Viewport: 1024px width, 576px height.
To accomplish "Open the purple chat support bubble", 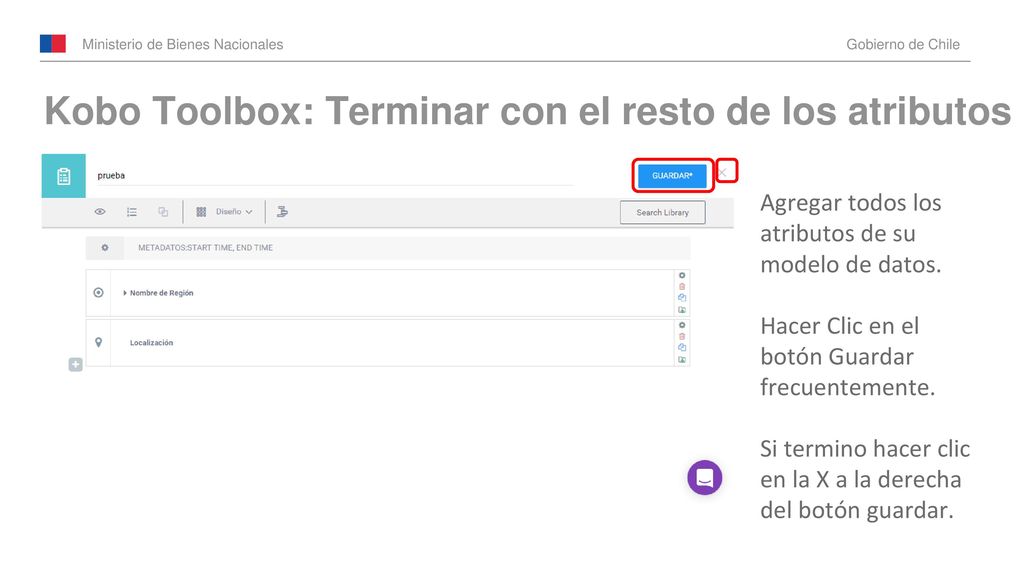I will (x=705, y=477).
